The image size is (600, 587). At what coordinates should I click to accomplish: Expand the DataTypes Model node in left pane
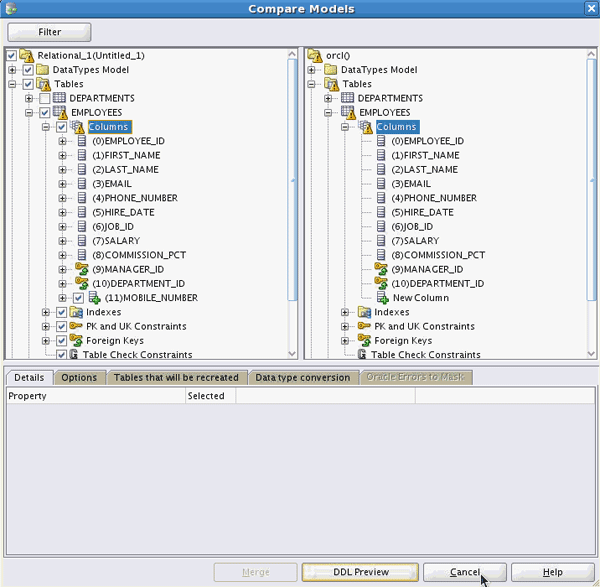pos(12,70)
